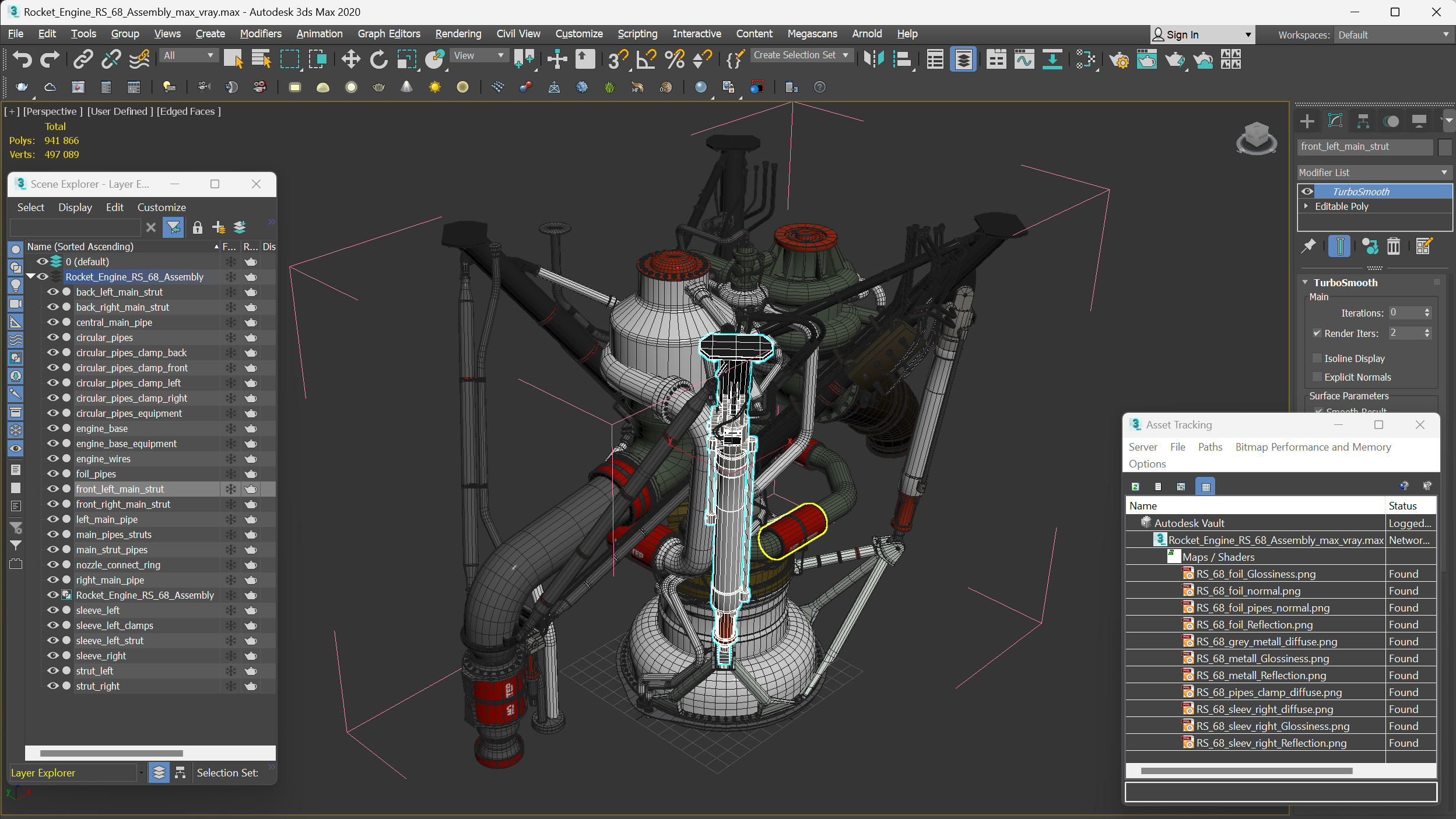
Task: Enable the Isoline Display checkbox
Action: pos(1317,358)
